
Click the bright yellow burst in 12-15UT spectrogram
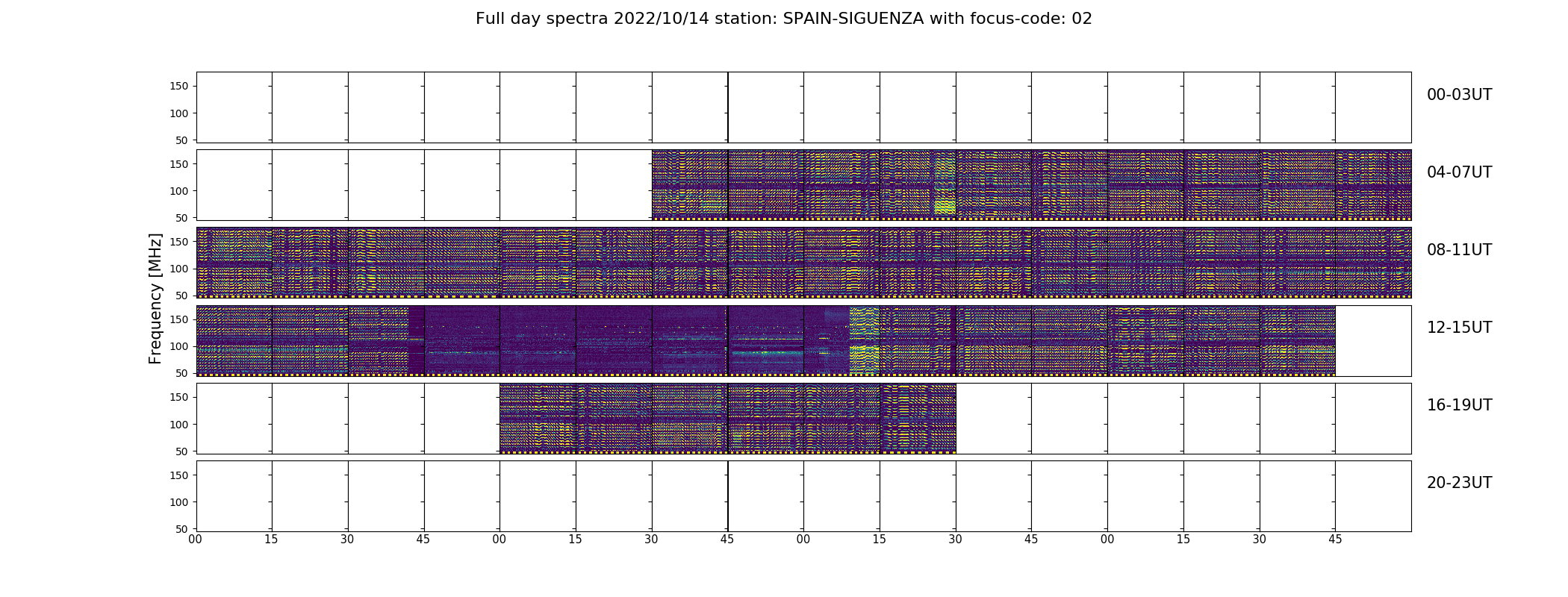[864, 340]
